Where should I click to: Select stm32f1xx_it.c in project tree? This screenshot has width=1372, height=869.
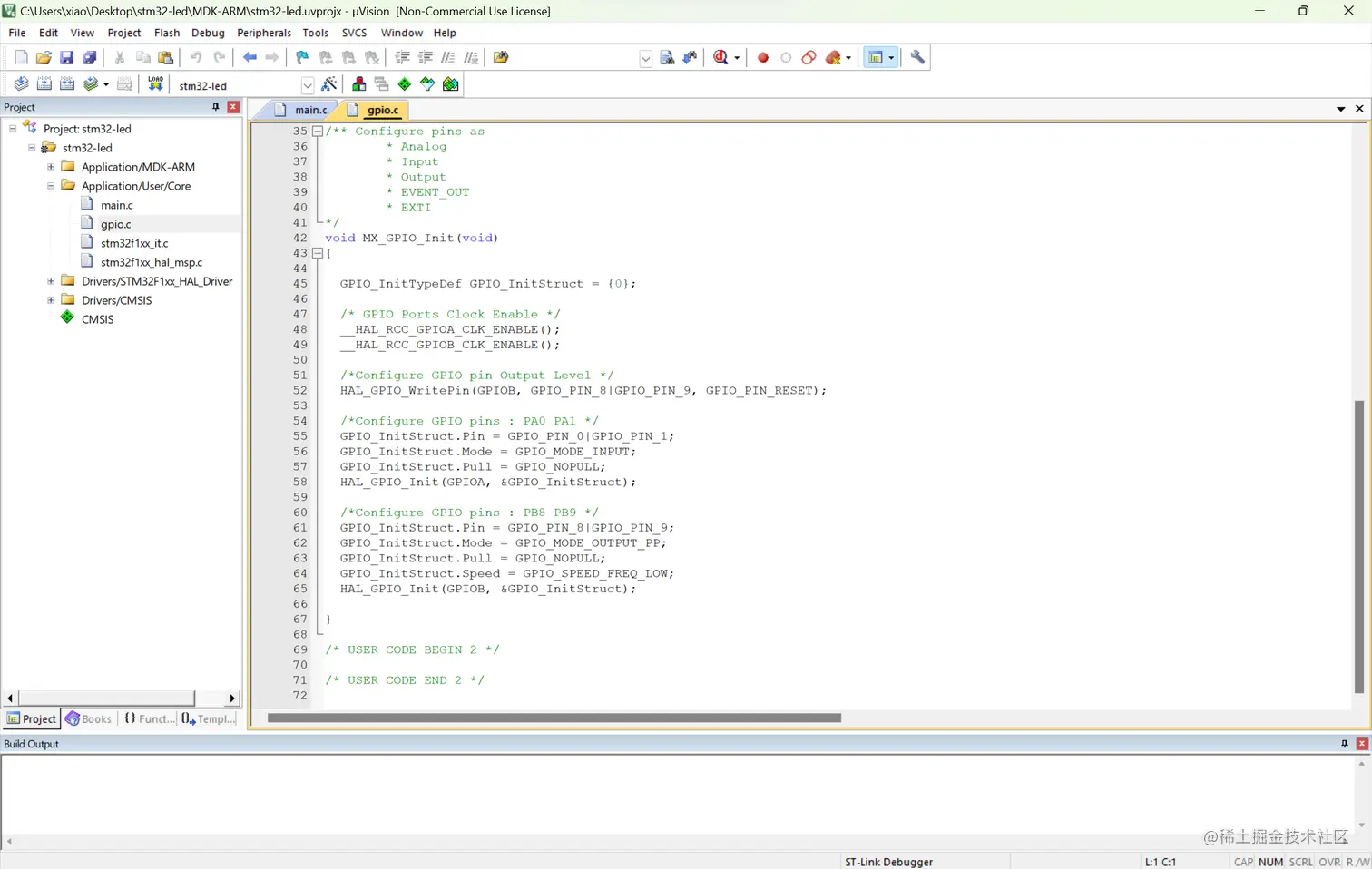(x=134, y=243)
